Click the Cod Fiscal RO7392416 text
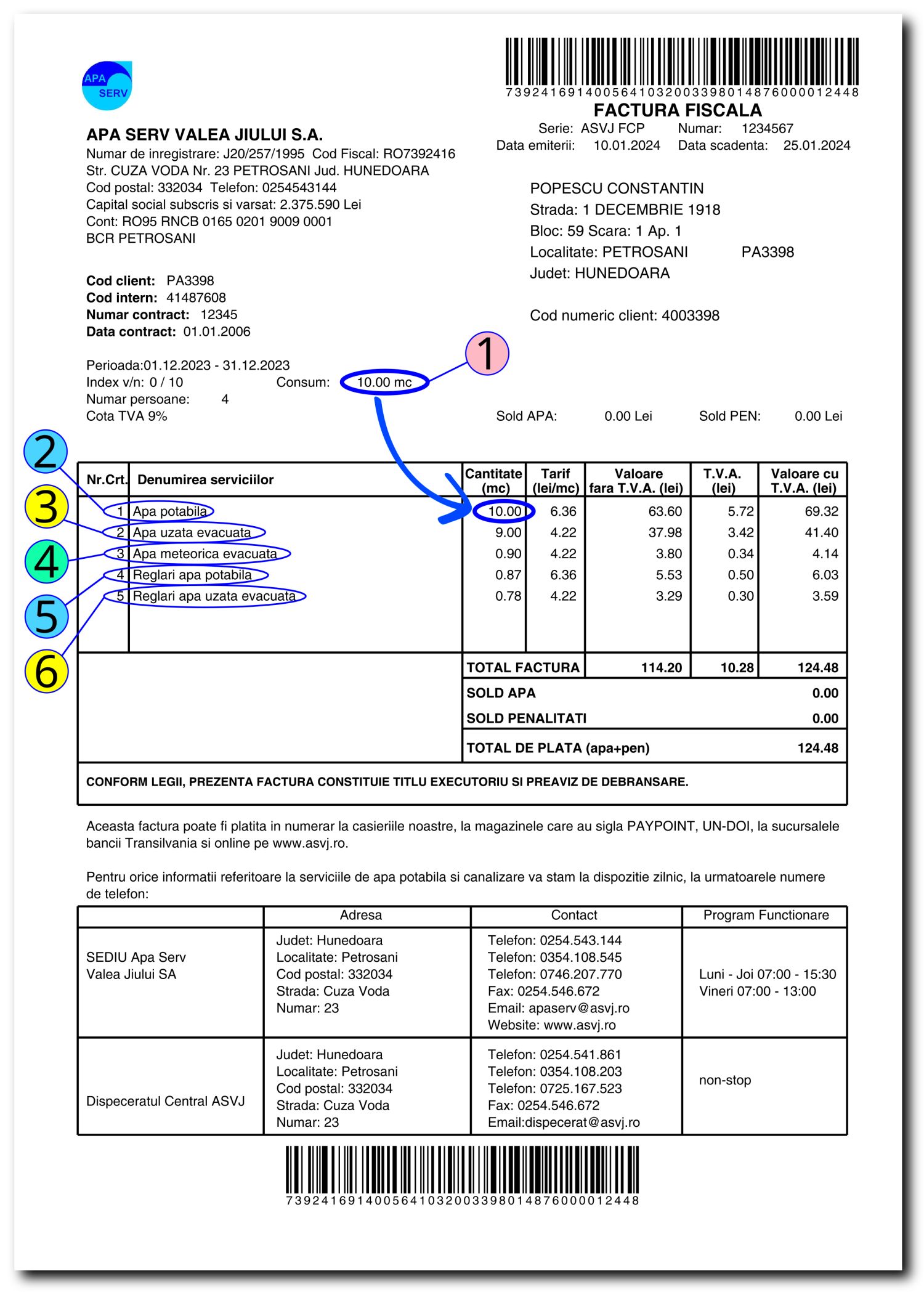The height and width of the screenshot is (1292, 924). click(384, 154)
